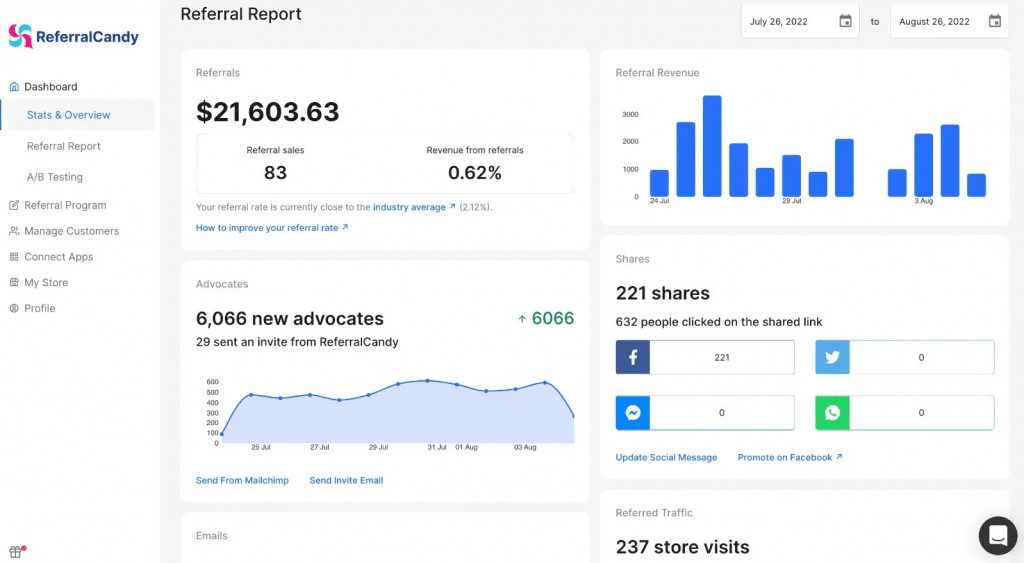Click the August 26, 2022 date field
1024x563 pixels.
click(x=935, y=21)
